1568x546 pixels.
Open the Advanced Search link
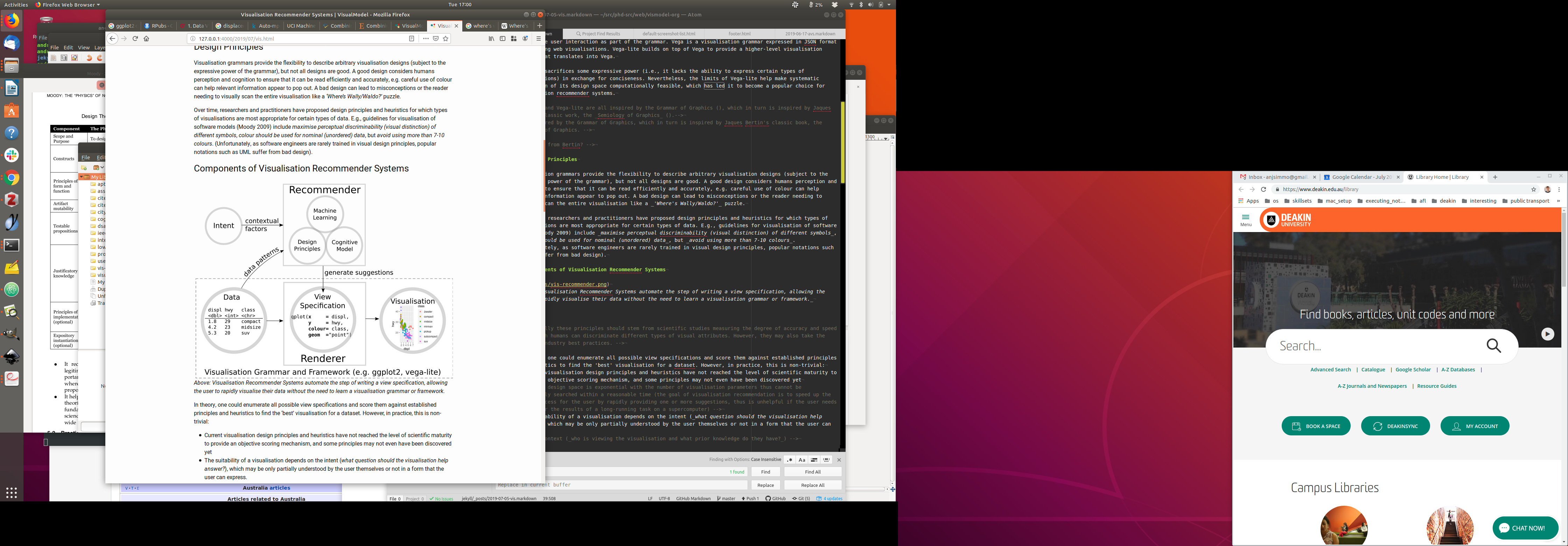[x=1330, y=370]
